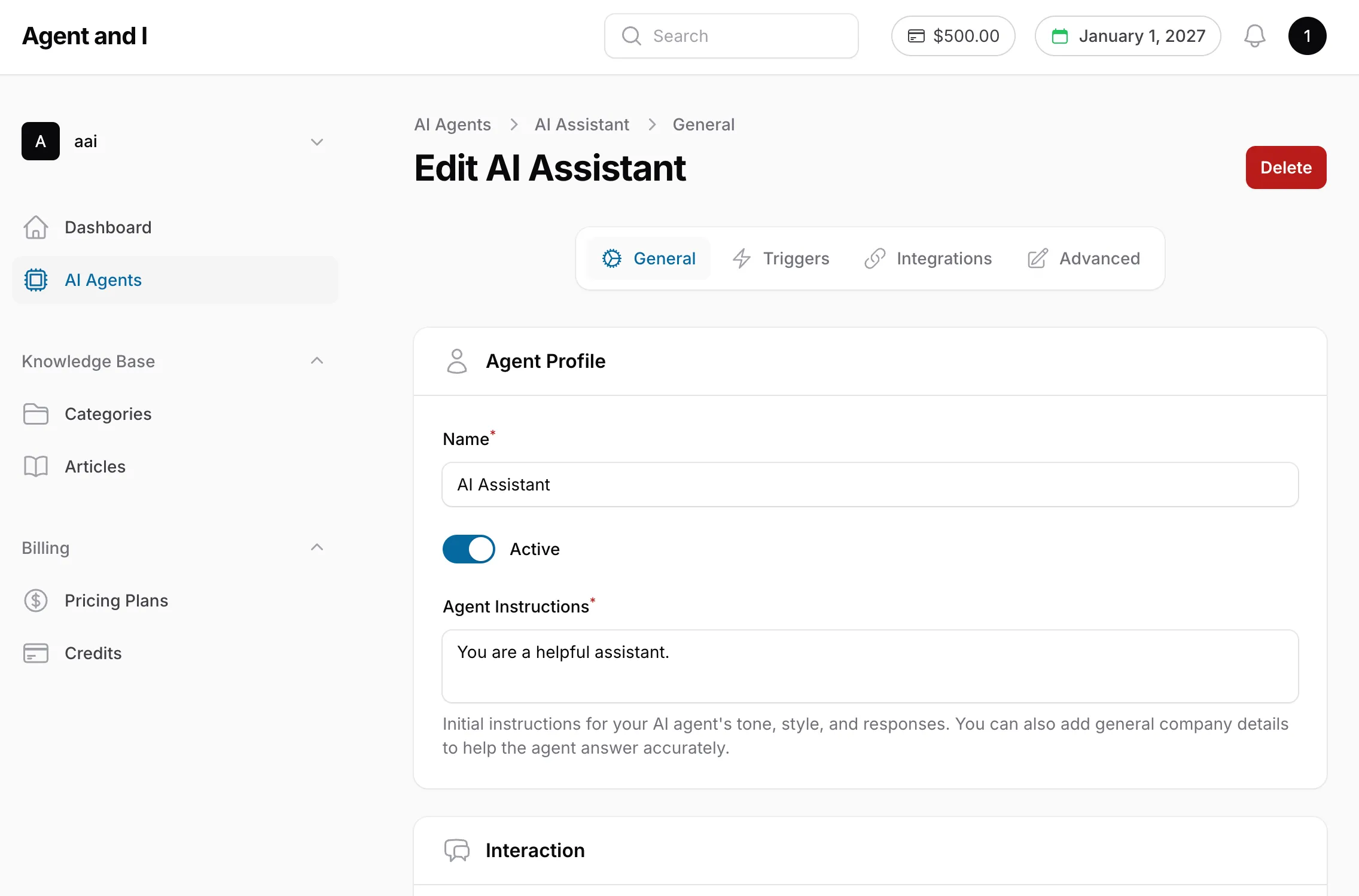Open the $500.00 credits balance button
The width and height of the screenshot is (1359, 896).
pos(953,36)
